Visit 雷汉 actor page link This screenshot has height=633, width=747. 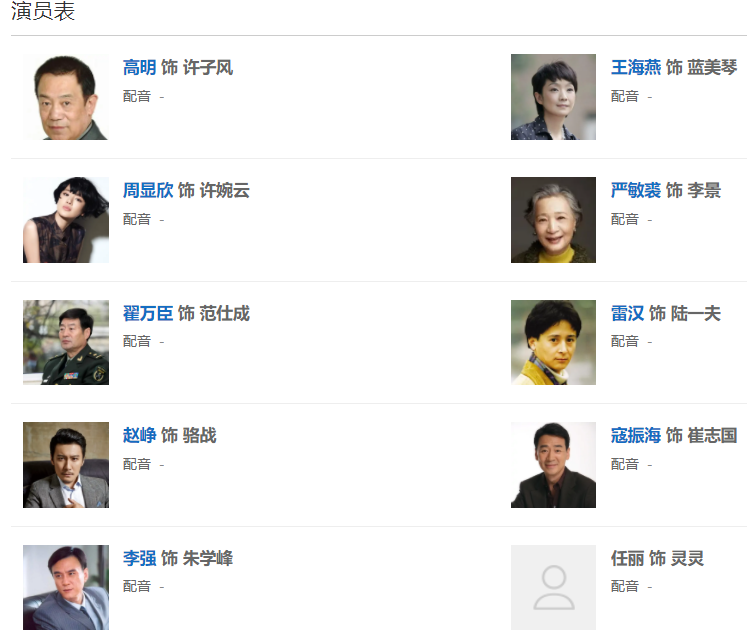(x=627, y=313)
